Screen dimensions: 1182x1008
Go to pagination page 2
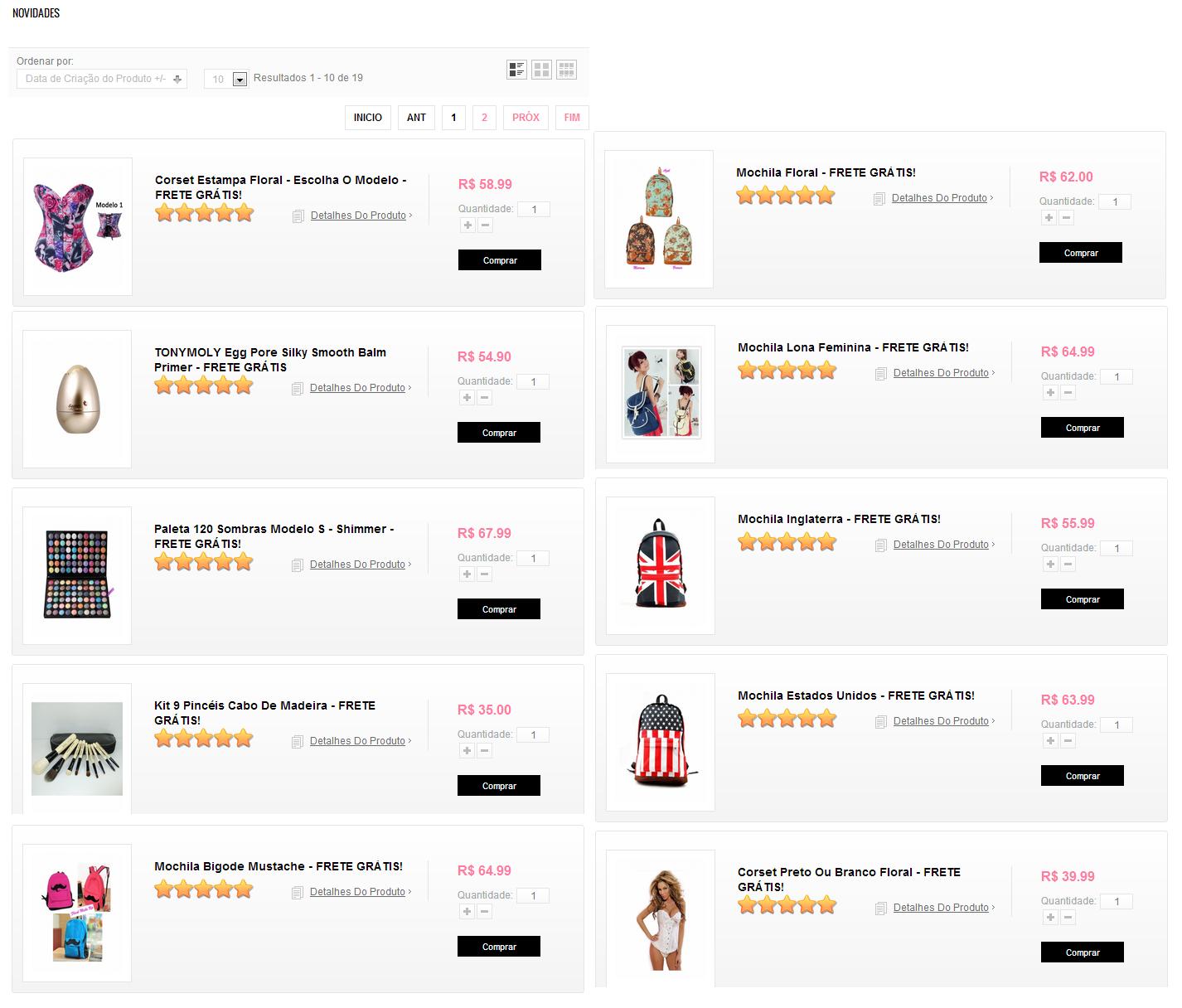tap(484, 118)
